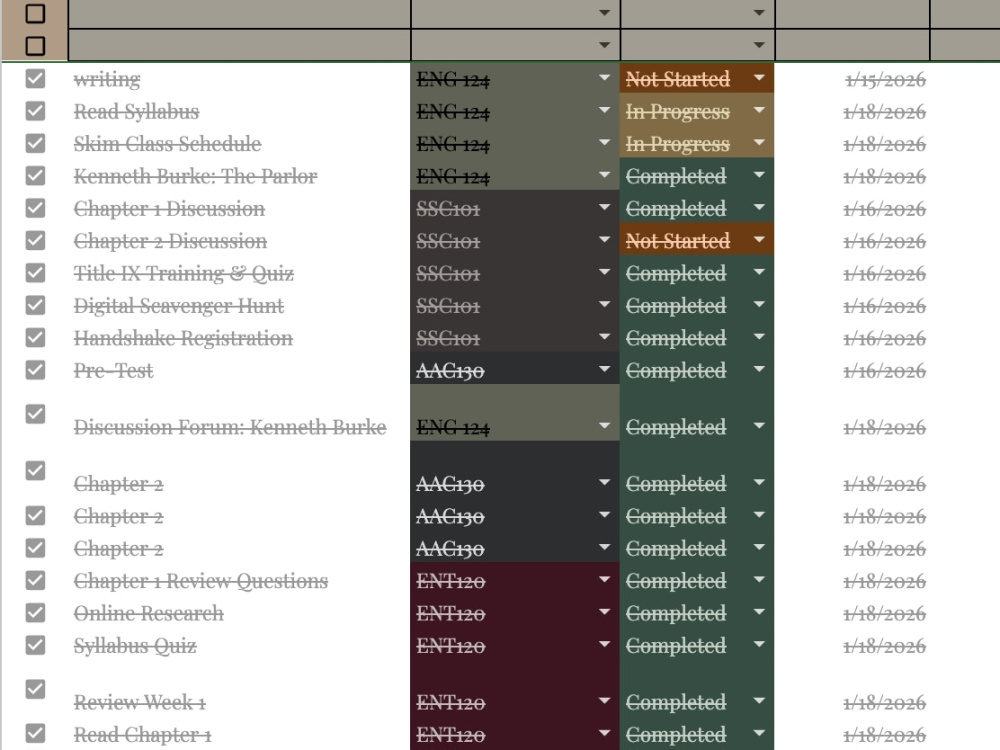1000x750 pixels.
Task: Toggle Discussion Forum: Kenneth Burke checkbox
Action: pyautogui.click(x=35, y=414)
